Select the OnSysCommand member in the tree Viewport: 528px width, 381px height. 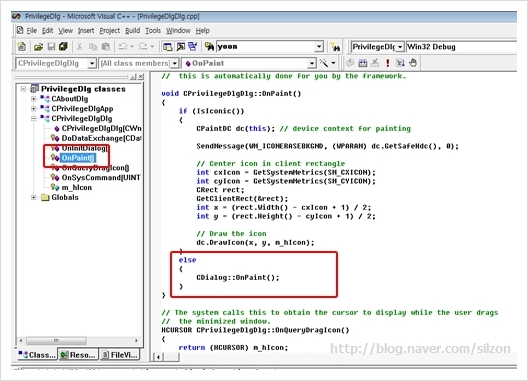101,178
